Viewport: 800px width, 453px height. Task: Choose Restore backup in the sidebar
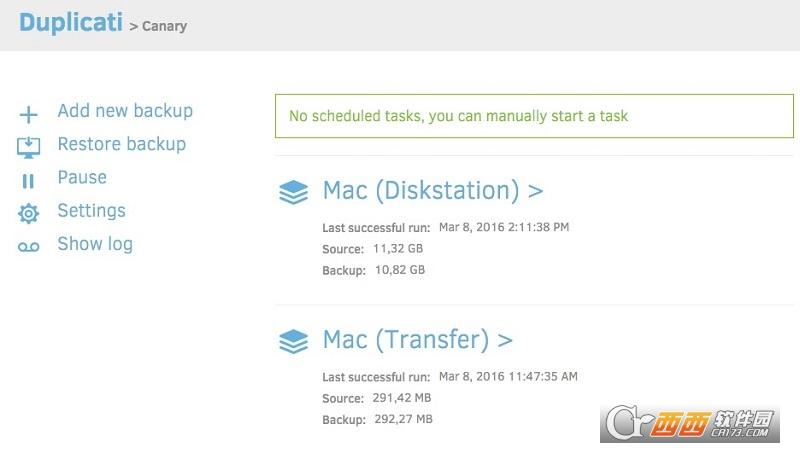coord(121,144)
